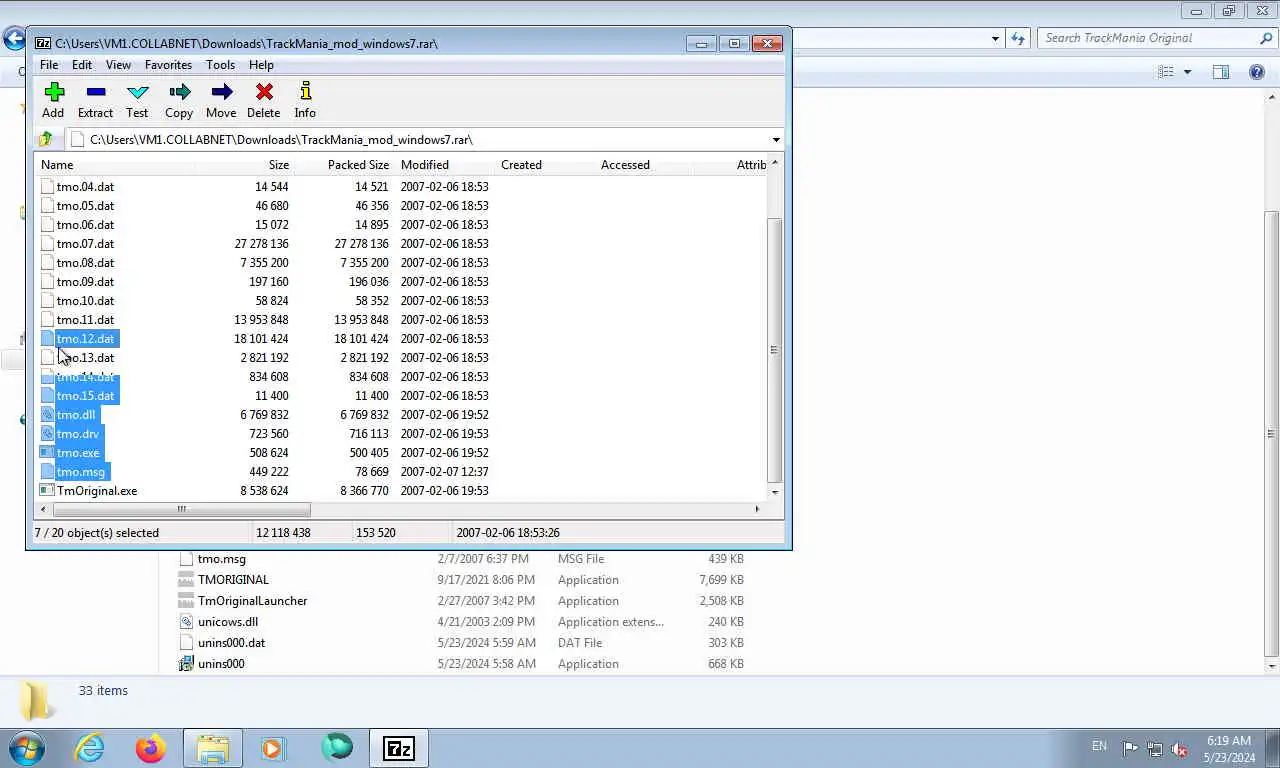The image size is (1280, 768).
Task: Click the volume muted tray icon
Action: tap(1180, 749)
